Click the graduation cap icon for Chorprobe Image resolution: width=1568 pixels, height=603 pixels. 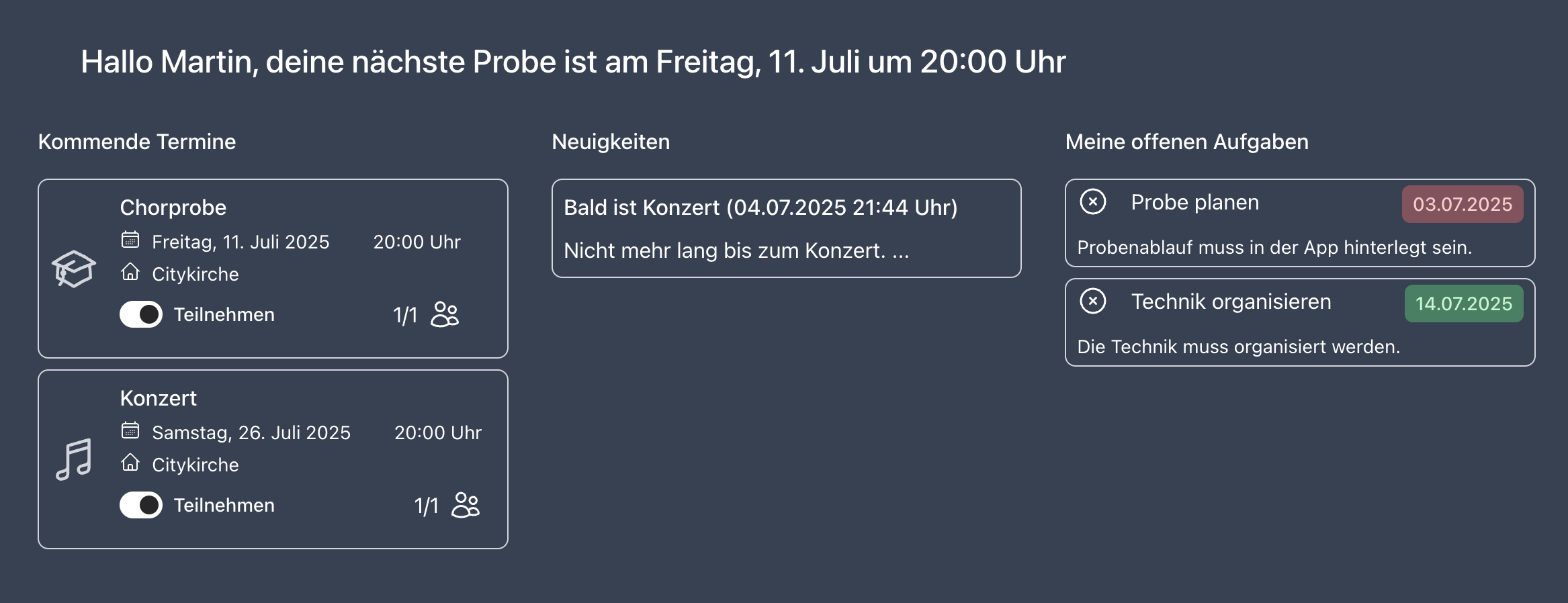[x=74, y=269]
